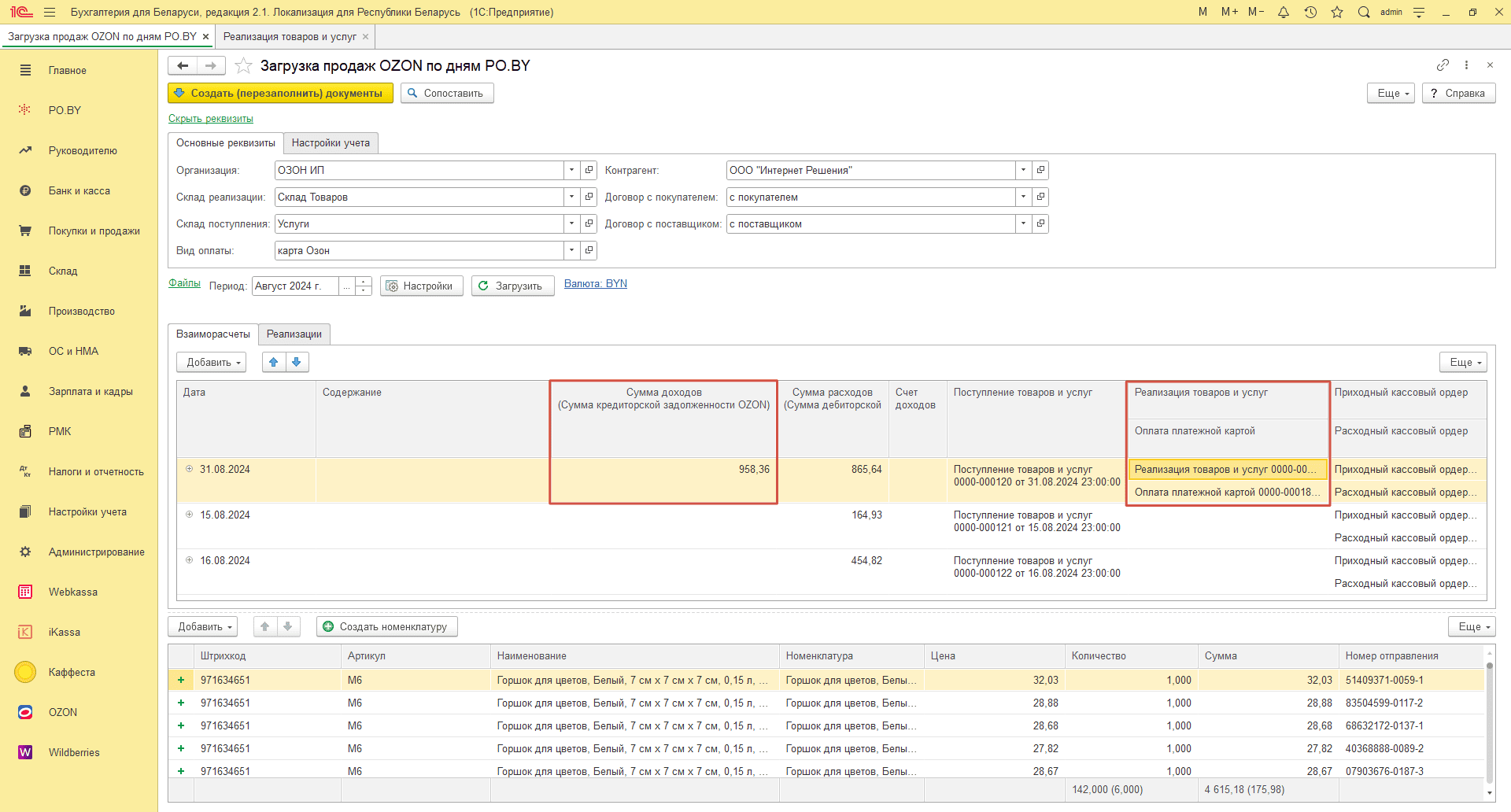Image resolution: width=1511 pixels, height=812 pixels.
Task: Select the Взаиморасчеты tab
Action: tap(213, 334)
